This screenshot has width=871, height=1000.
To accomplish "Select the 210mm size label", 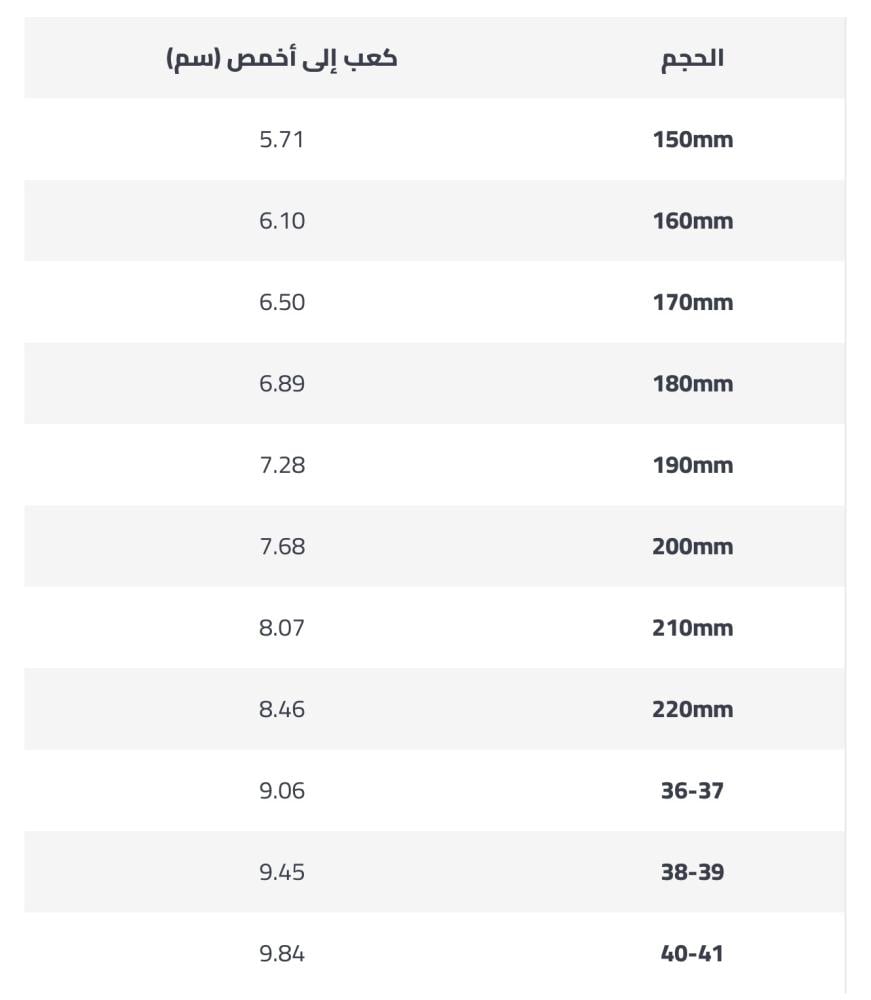I will 692,628.
